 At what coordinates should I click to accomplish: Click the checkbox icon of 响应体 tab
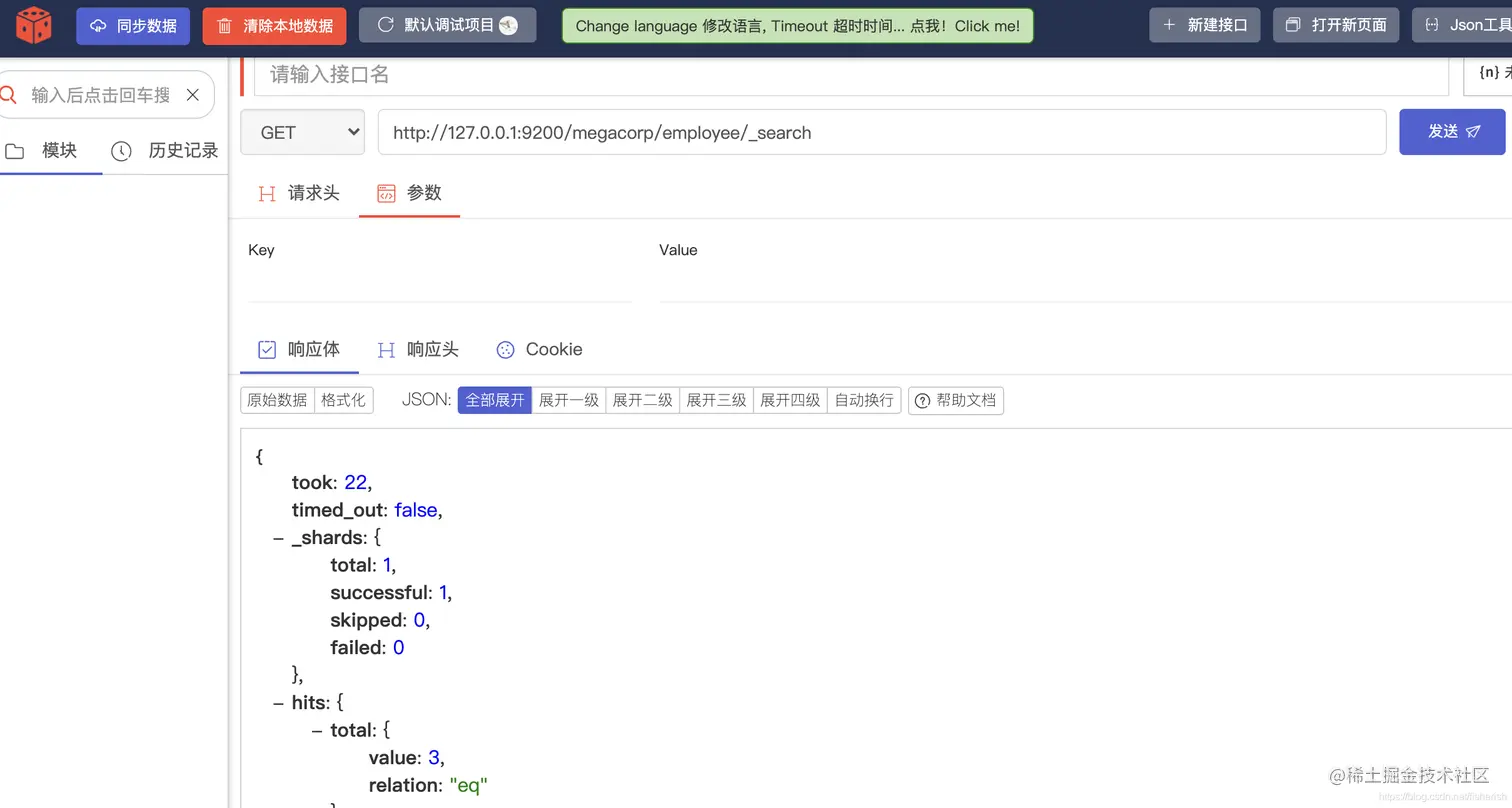click(x=267, y=350)
